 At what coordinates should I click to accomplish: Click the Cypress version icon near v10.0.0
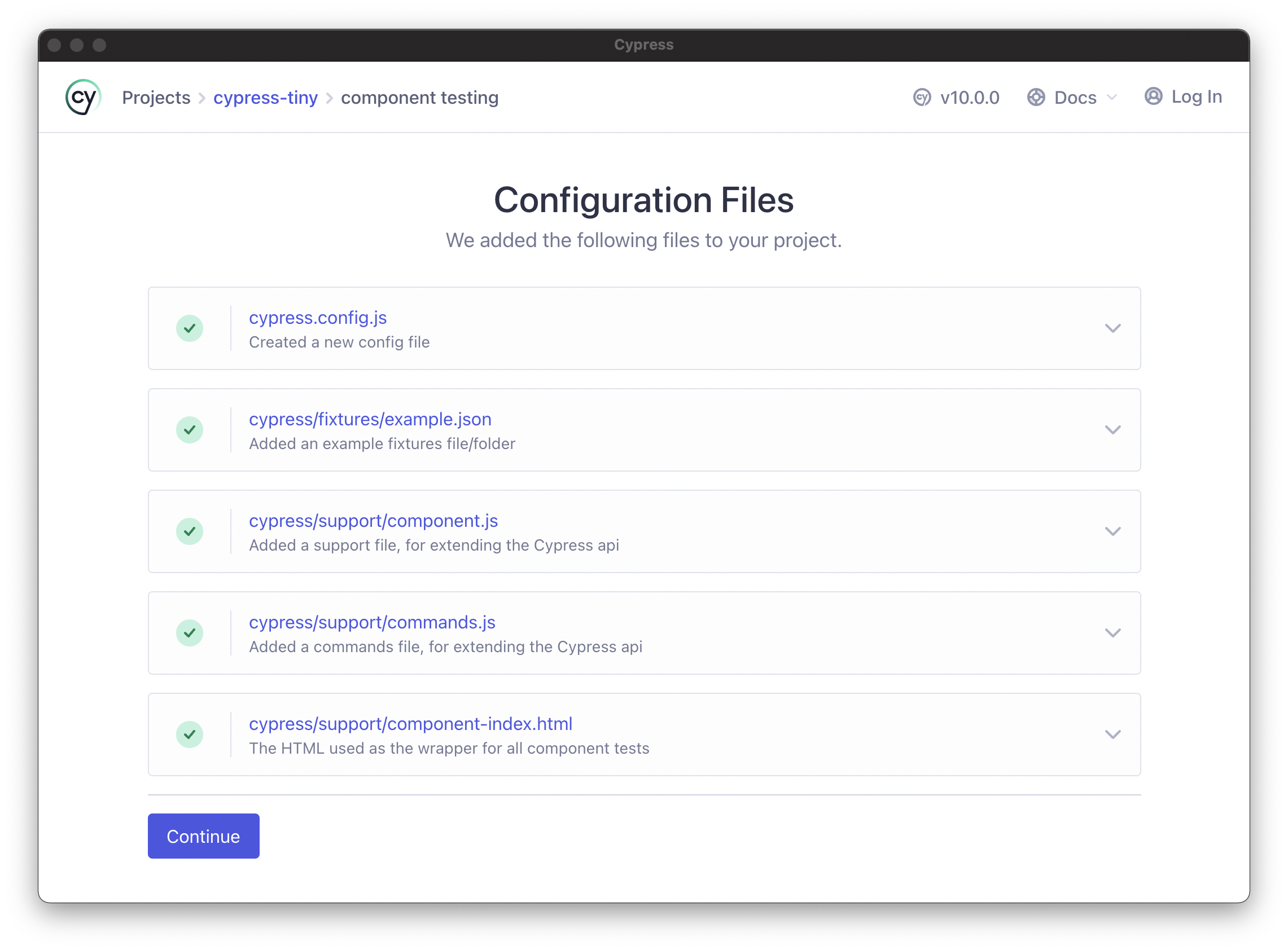[922, 97]
